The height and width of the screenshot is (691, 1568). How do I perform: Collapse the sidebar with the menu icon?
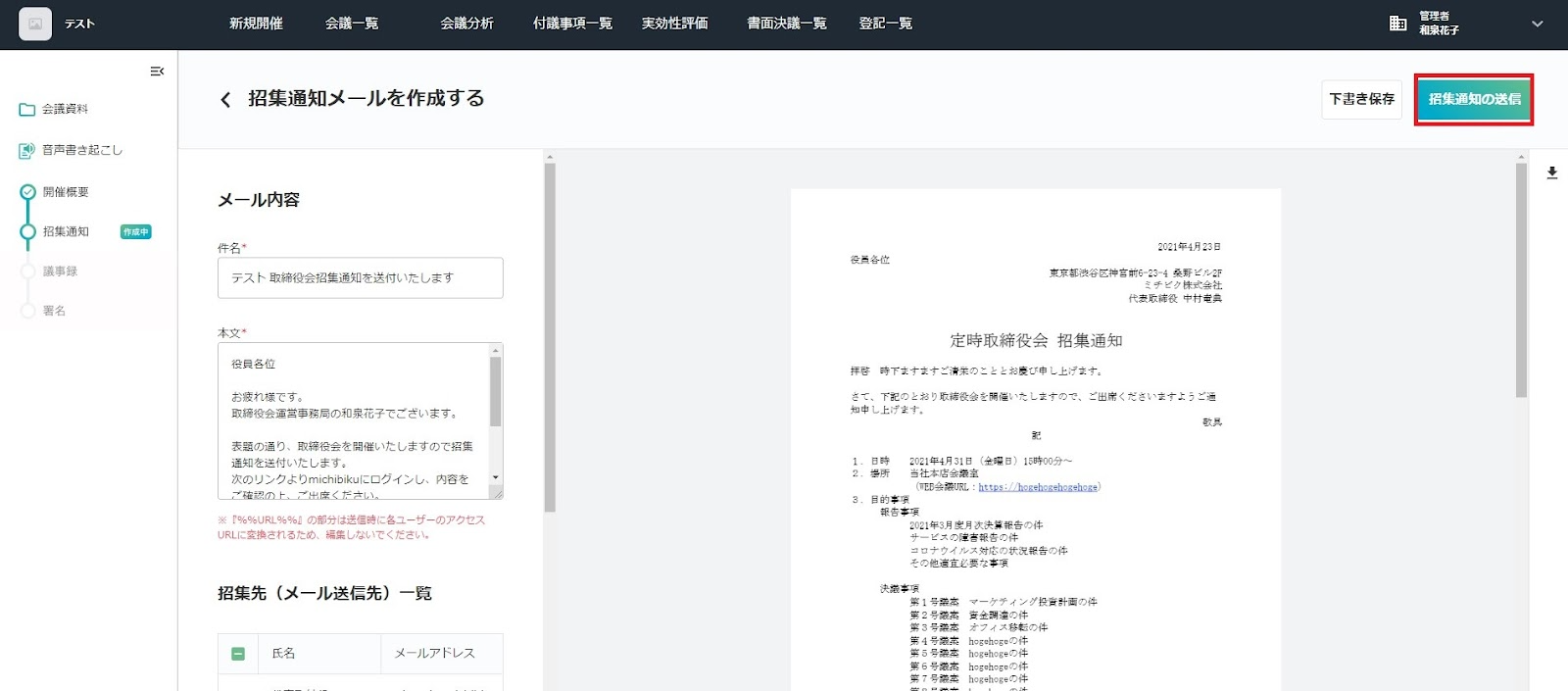(x=157, y=72)
